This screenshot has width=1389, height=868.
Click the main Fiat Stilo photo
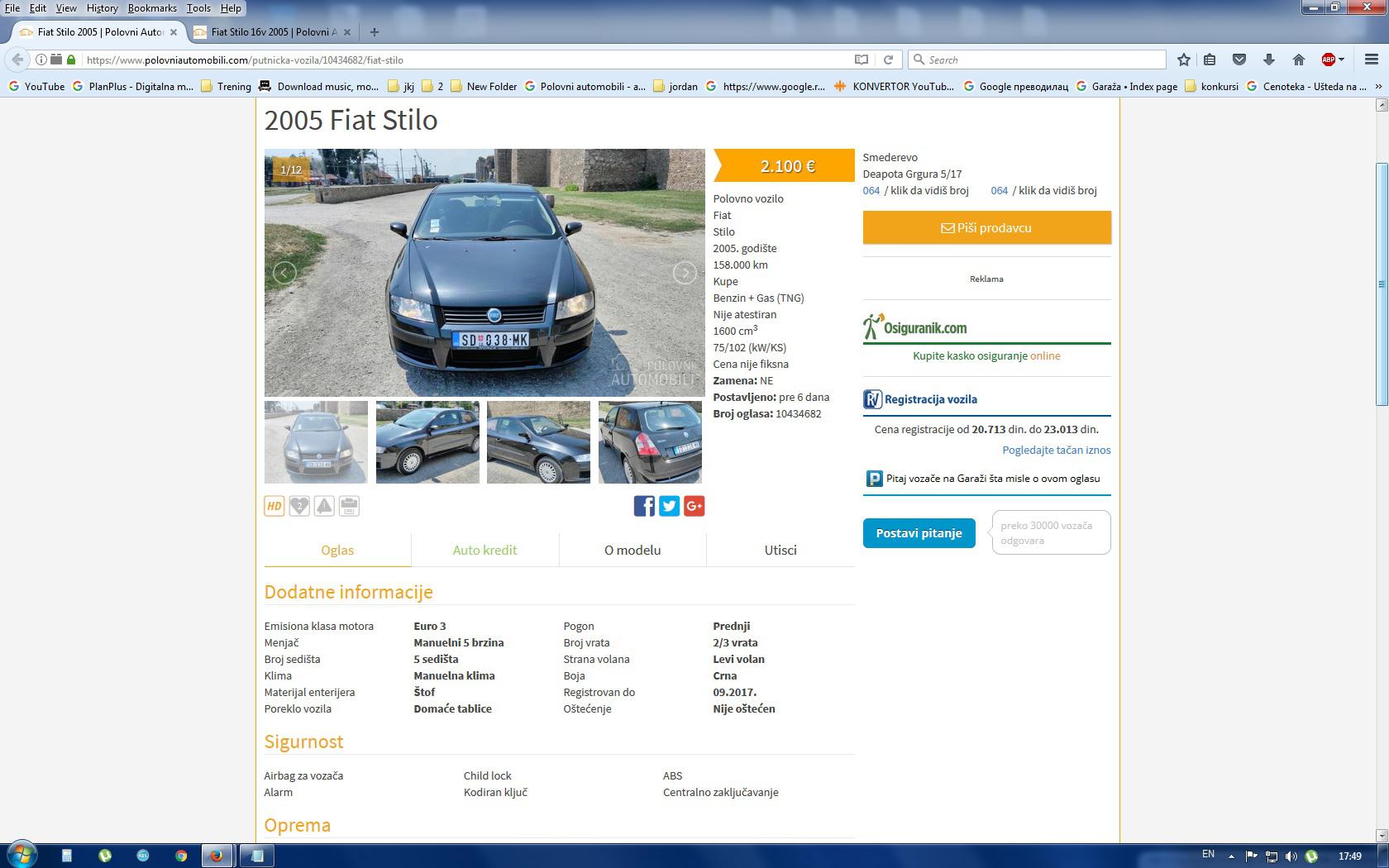click(x=484, y=273)
